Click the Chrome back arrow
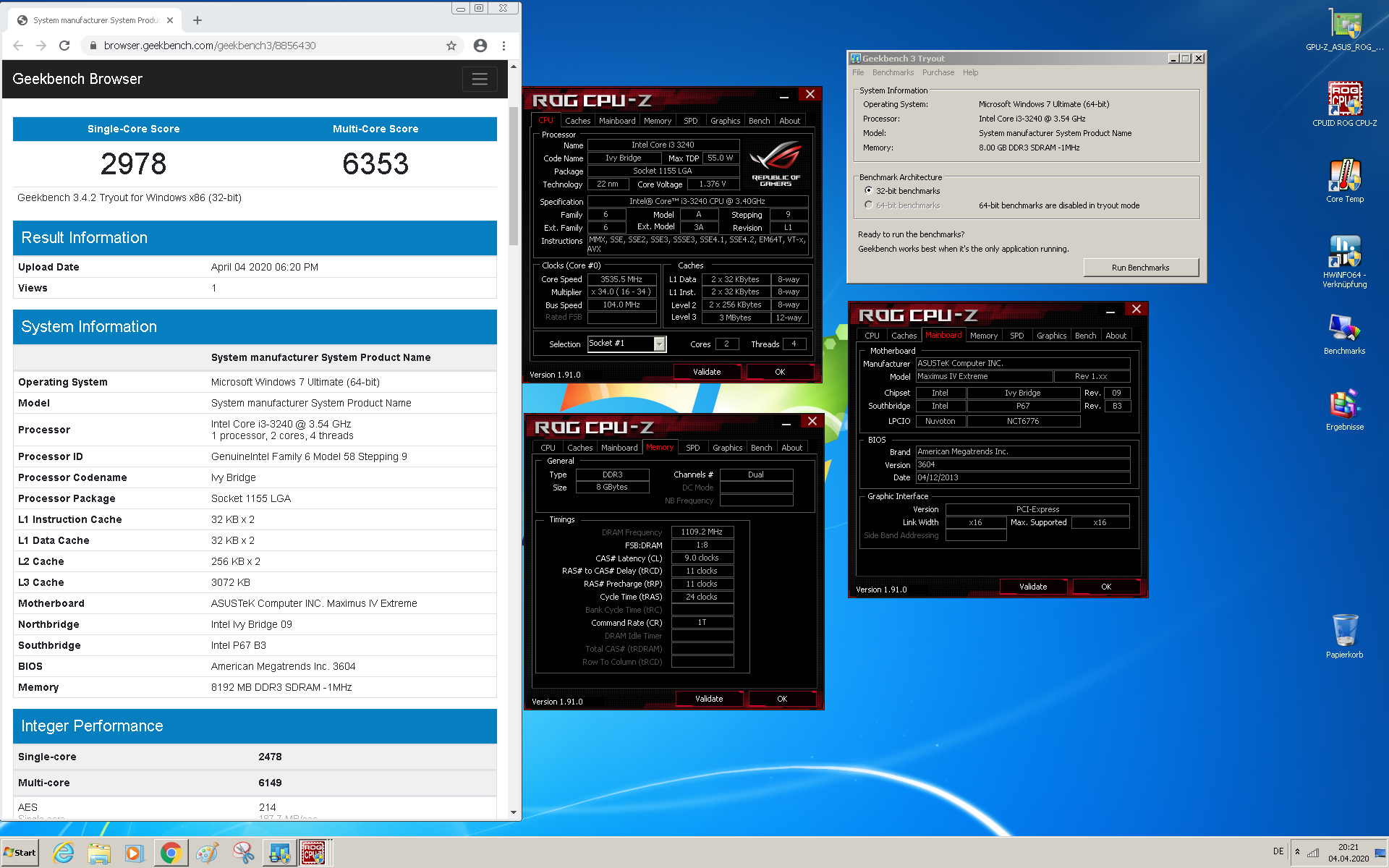Screen dimensions: 1389x868 pos(18,46)
